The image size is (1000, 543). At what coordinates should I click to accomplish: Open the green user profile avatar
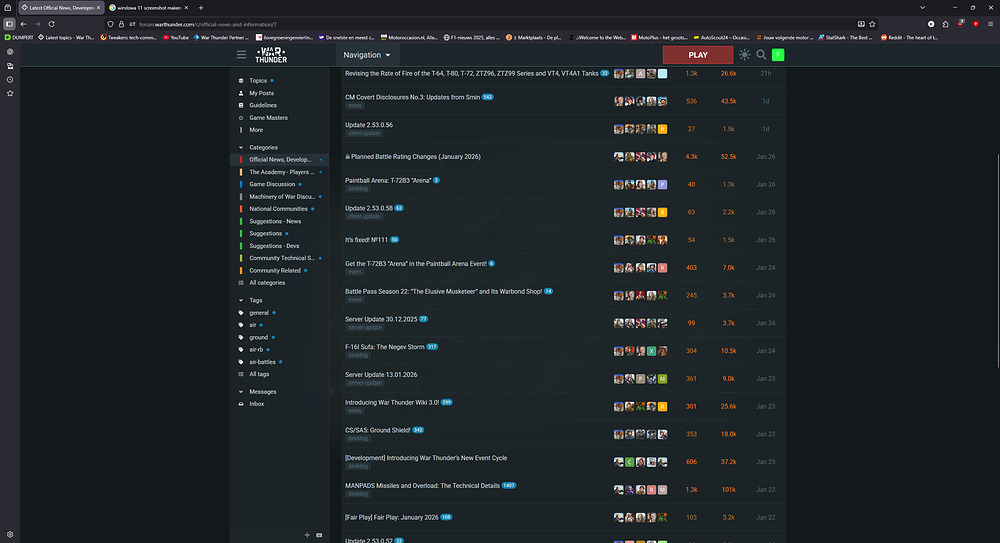click(778, 54)
